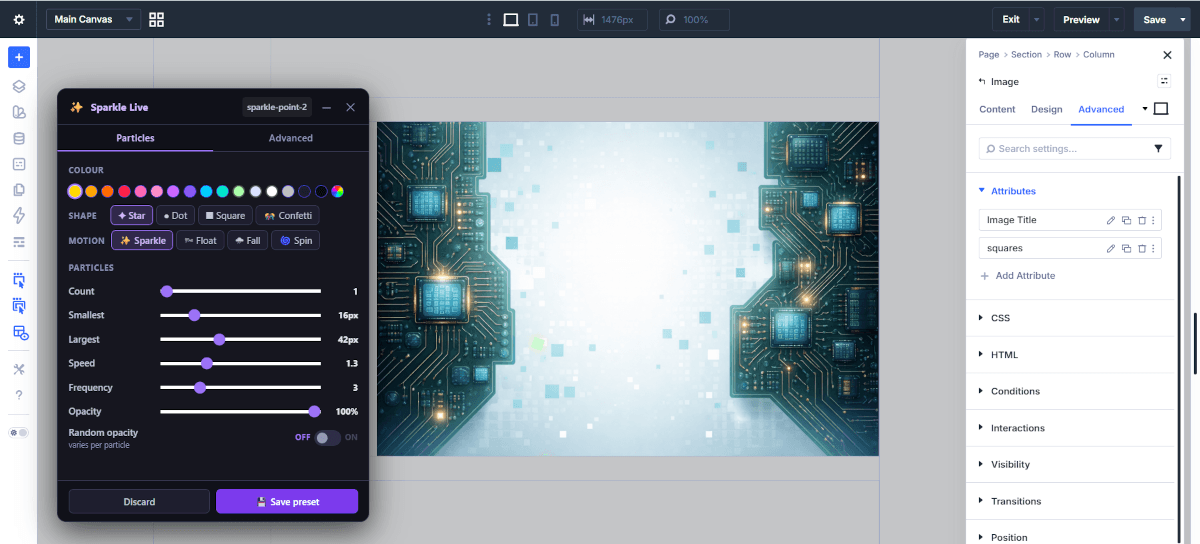This screenshot has width=1200, height=544.
Task: Duplicate the squares attribute
Action: (1126, 248)
